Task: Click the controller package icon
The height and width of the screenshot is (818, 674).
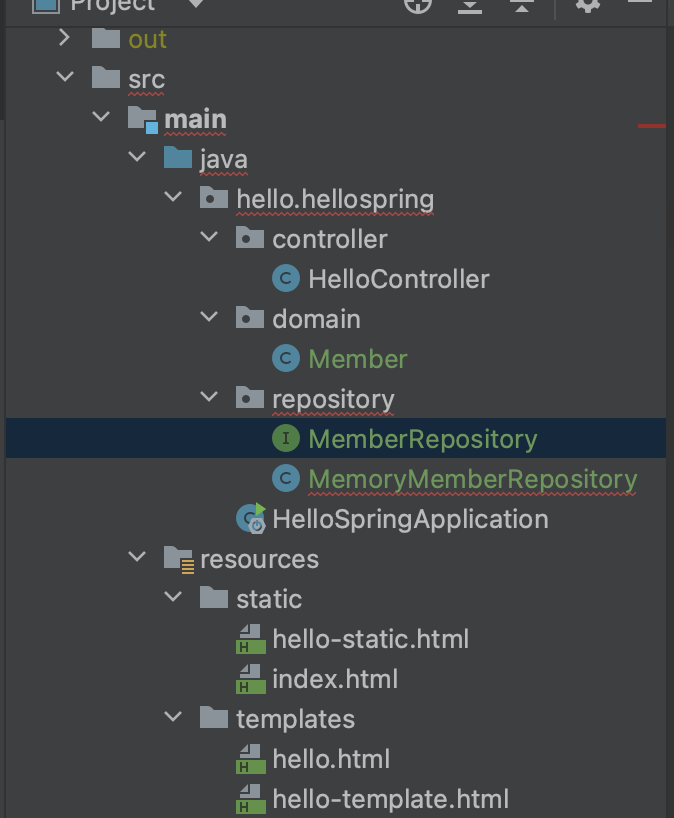Action: pyautogui.click(x=250, y=237)
